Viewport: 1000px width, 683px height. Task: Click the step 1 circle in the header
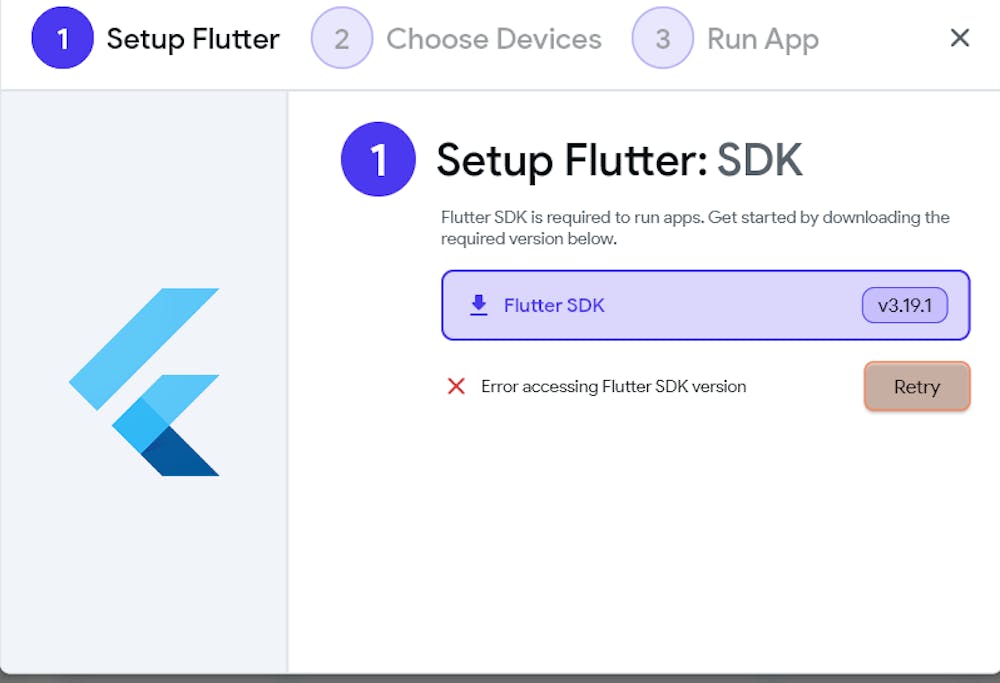coord(63,39)
